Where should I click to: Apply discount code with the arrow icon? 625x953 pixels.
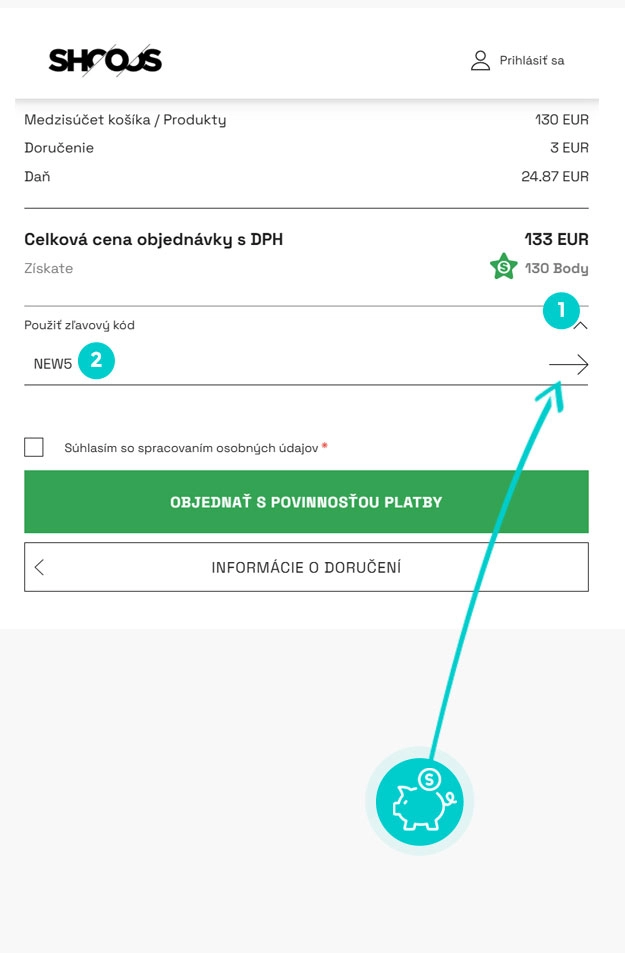(x=568, y=365)
